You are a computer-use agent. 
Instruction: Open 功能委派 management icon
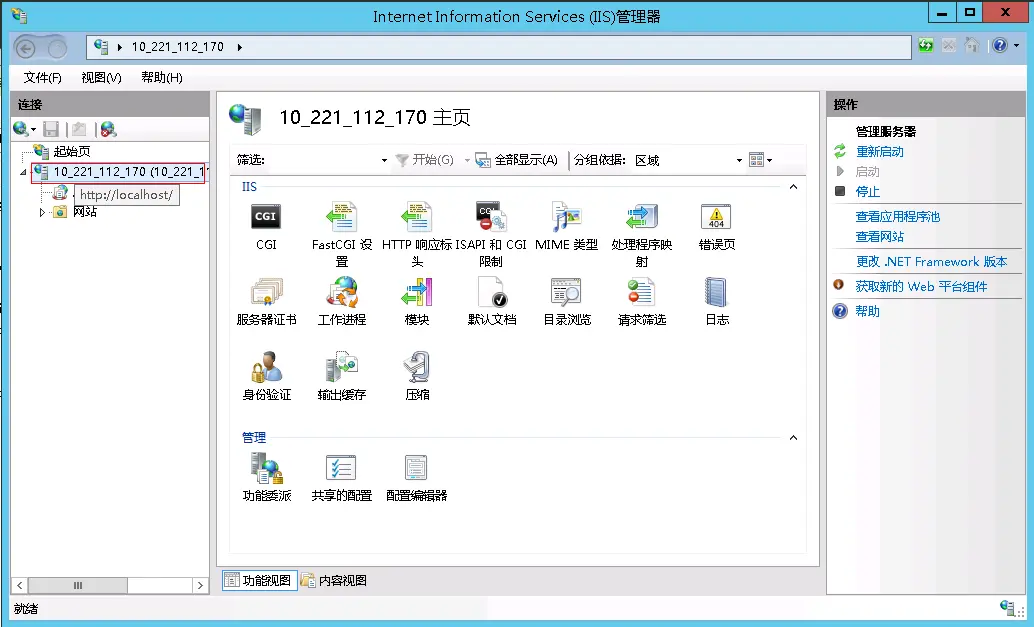click(266, 477)
